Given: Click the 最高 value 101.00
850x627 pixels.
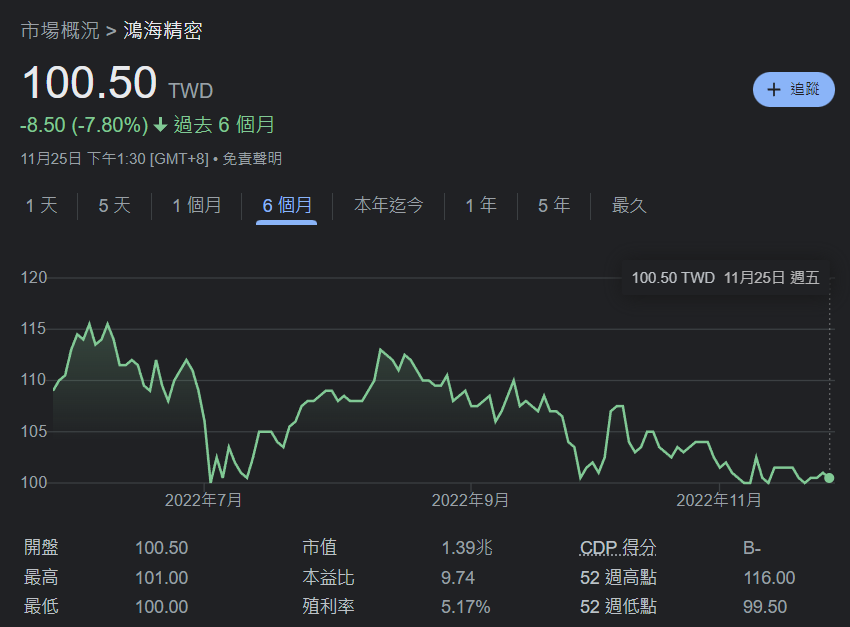Looking at the screenshot, I should [x=162, y=578].
